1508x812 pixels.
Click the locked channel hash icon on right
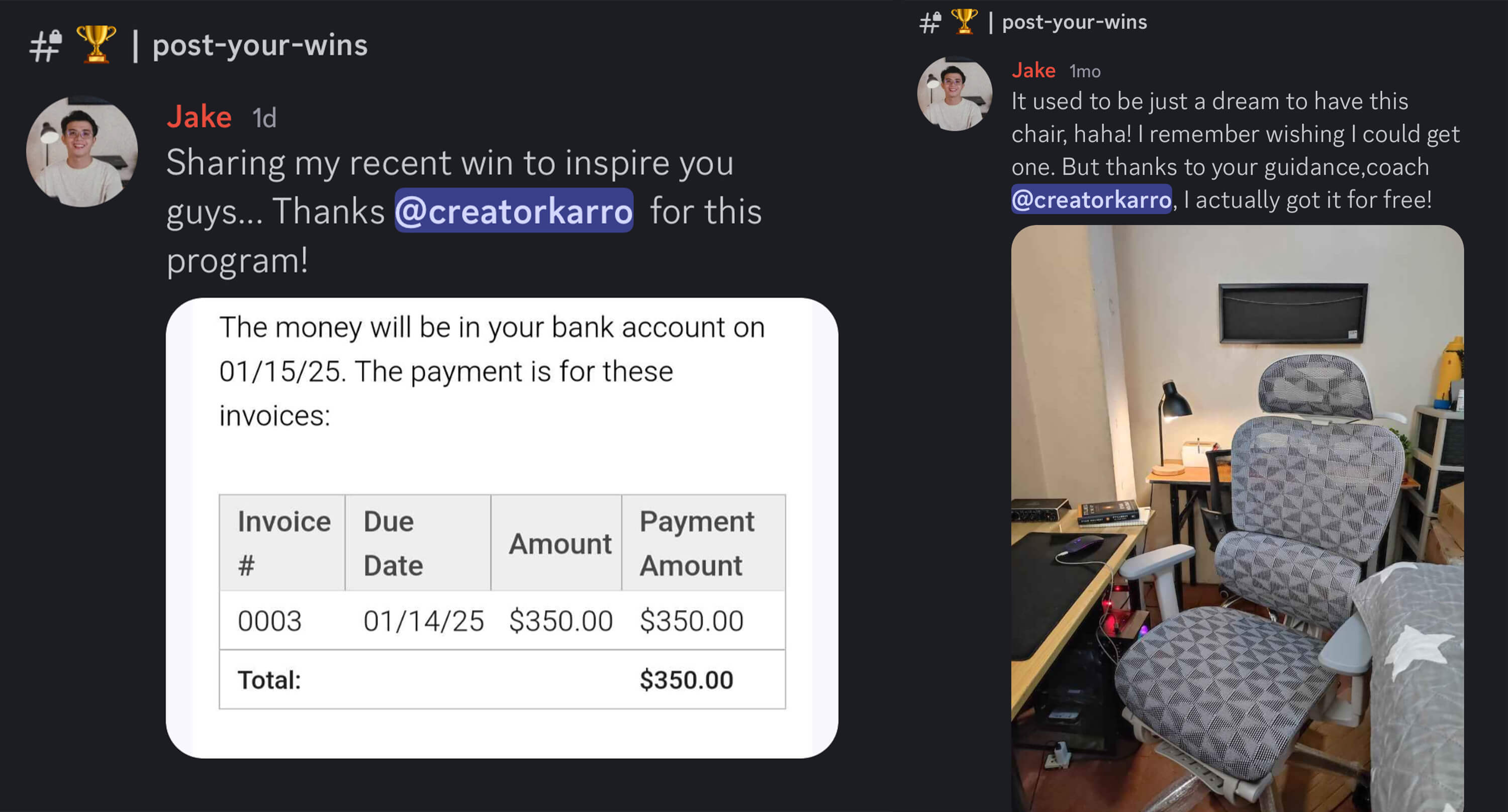[x=930, y=23]
